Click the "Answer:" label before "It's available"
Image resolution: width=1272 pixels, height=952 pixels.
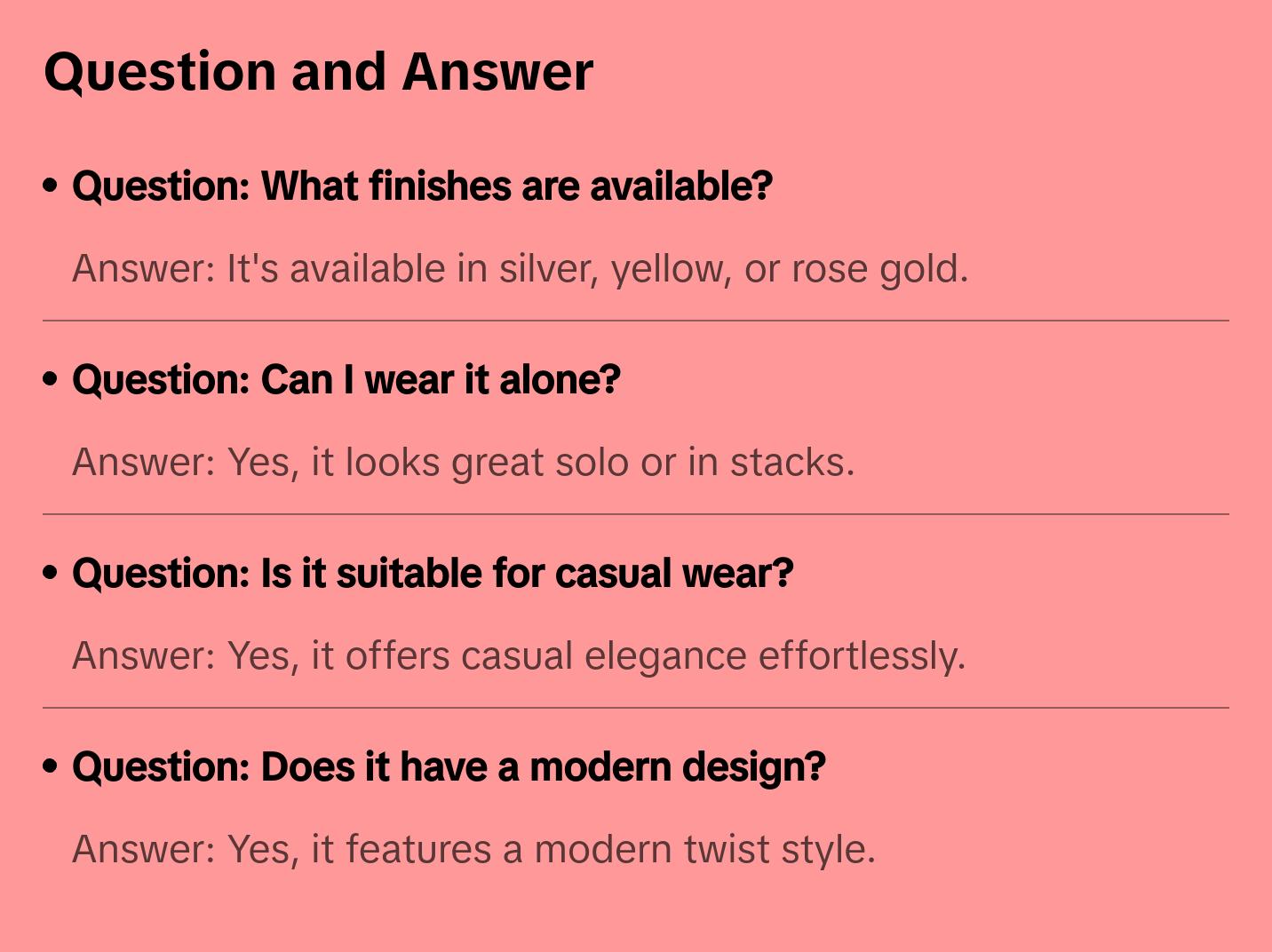143,269
